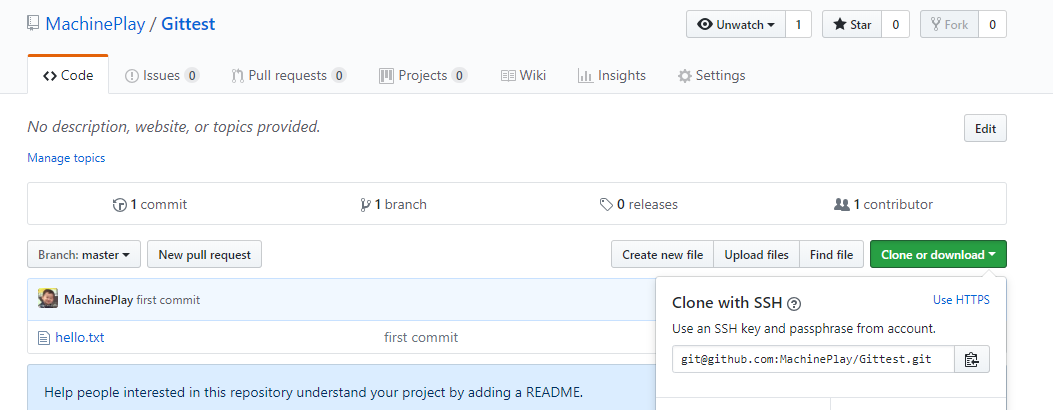1053x410 pixels.
Task: Click the code brackets icon on Code tab
Action: pos(50,76)
